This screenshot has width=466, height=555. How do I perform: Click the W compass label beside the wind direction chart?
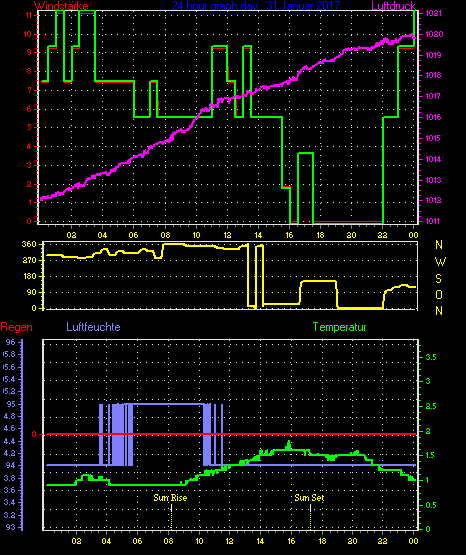[440, 262]
